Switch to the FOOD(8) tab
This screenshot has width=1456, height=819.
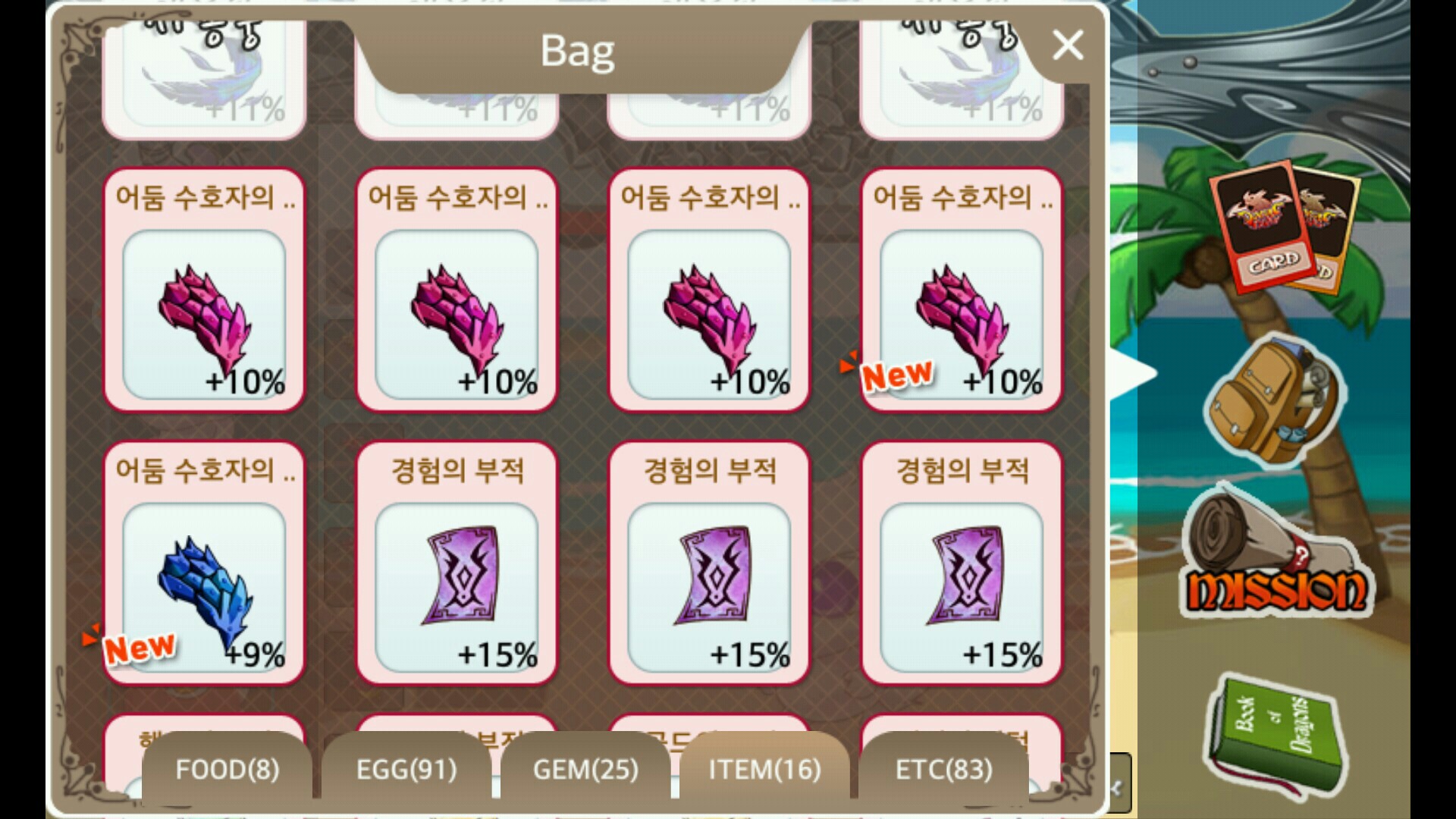click(227, 767)
